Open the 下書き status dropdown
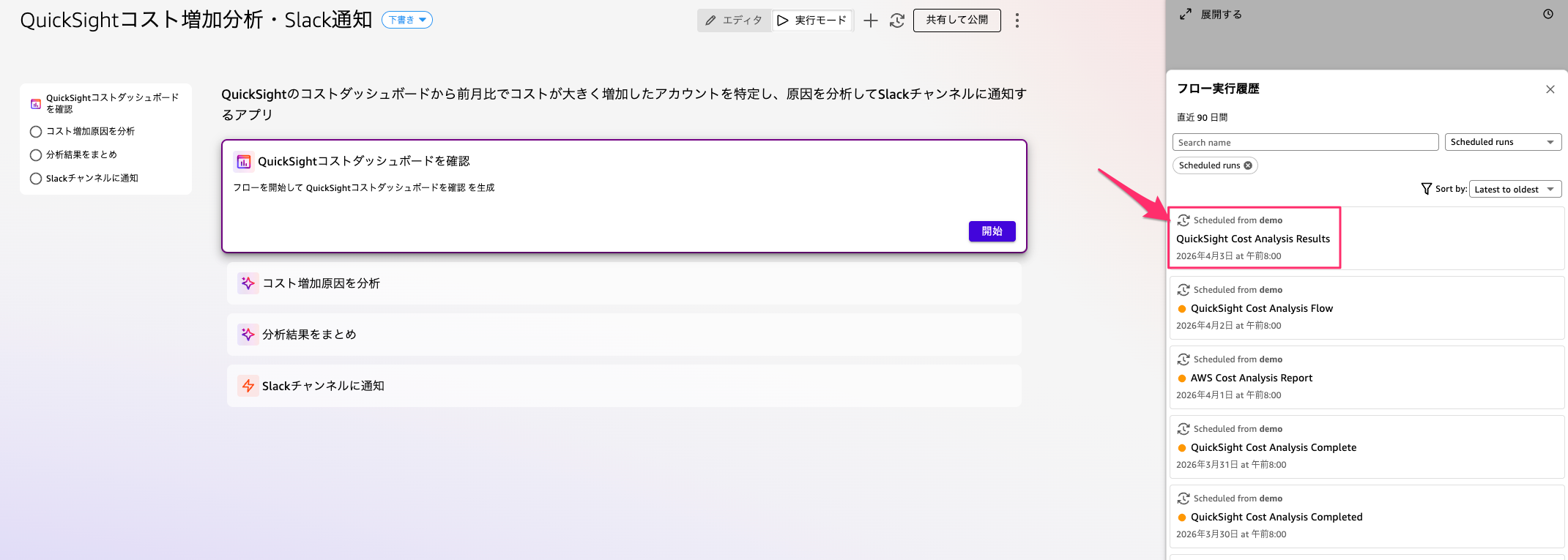1568x560 pixels. (x=407, y=20)
